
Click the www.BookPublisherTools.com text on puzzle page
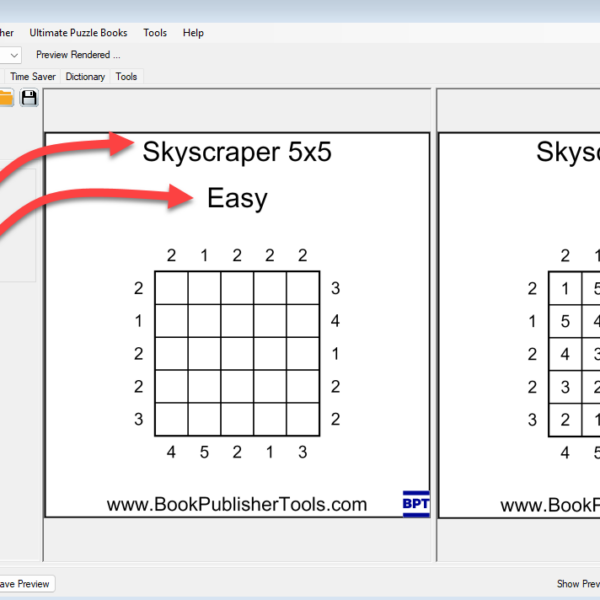pos(237,505)
